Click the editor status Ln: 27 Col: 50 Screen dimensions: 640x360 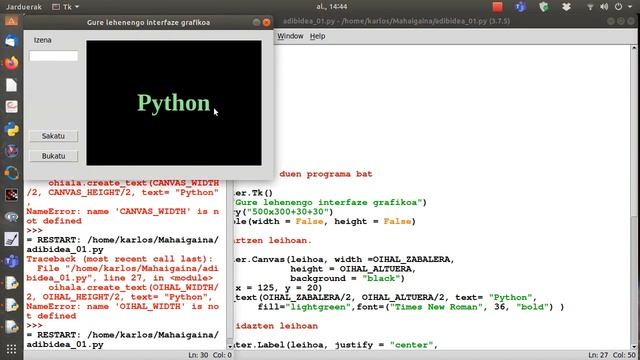pos(611,355)
